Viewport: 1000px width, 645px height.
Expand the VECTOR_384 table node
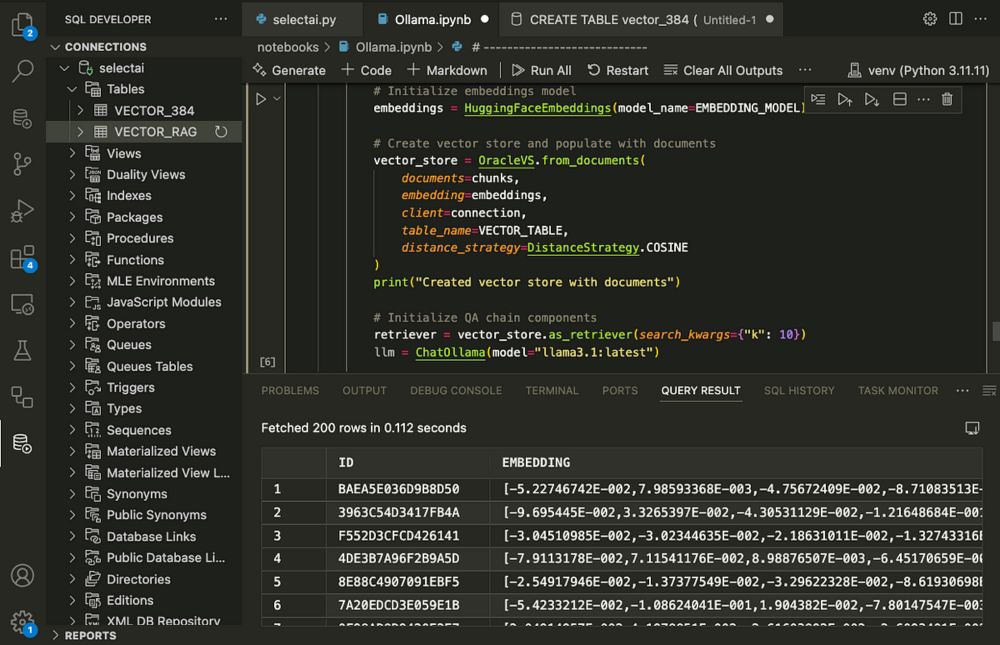click(80, 110)
